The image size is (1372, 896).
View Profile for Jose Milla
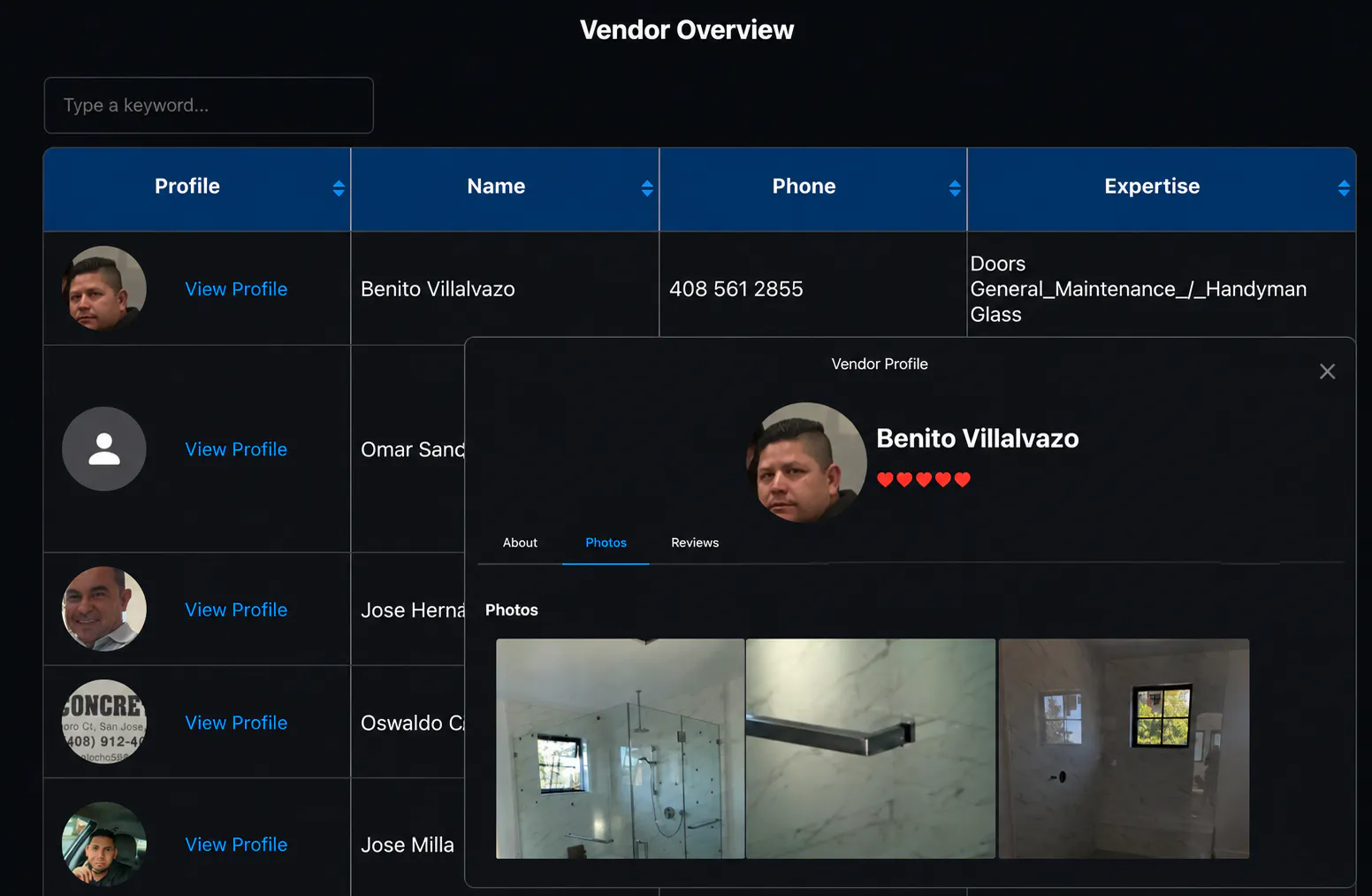point(236,845)
